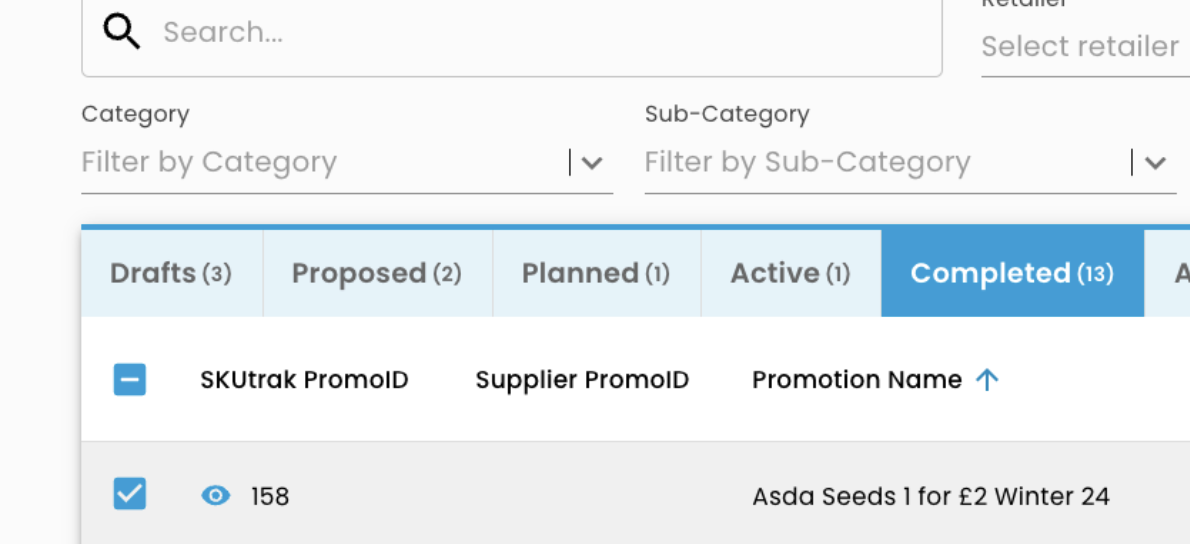The image size is (1190, 544).
Task: Select the Active tab
Action: [x=790, y=273]
